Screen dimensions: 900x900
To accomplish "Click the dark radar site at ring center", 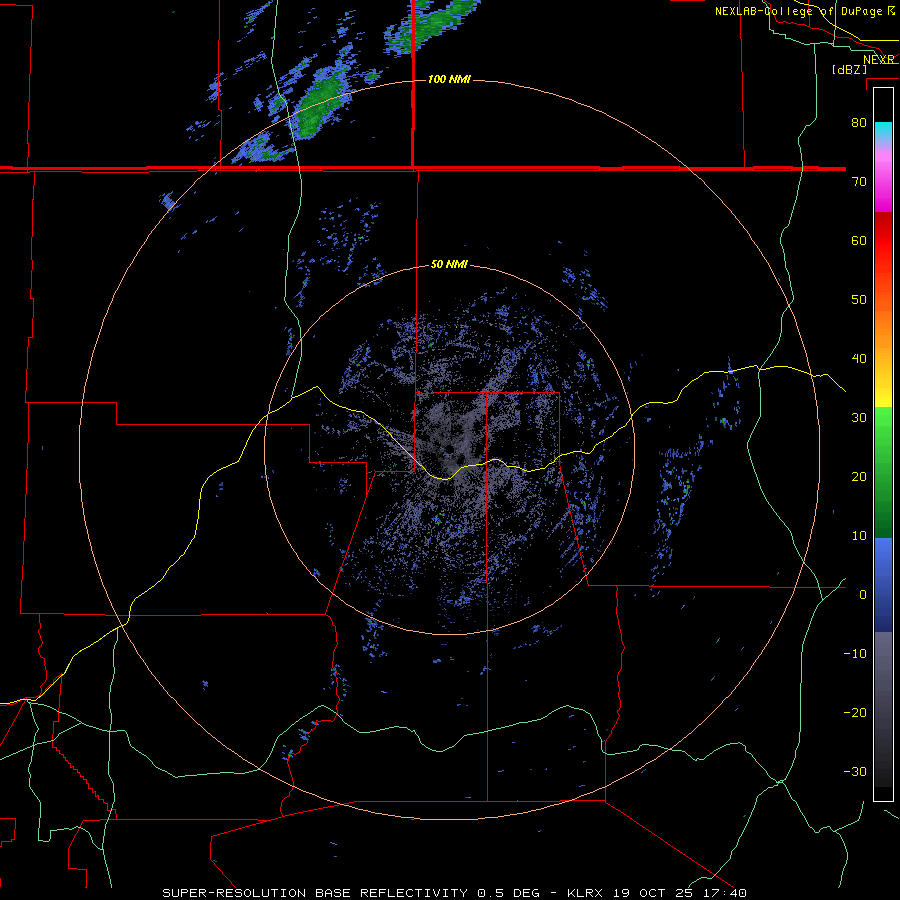I will point(449,449).
